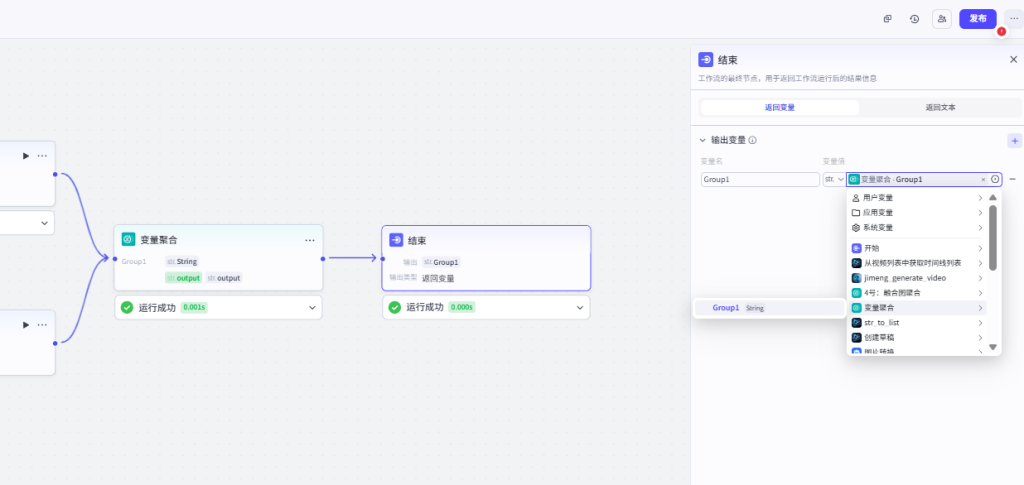Click the 结束 node icon on canvas
This screenshot has width=1024, height=485.
[396, 240]
